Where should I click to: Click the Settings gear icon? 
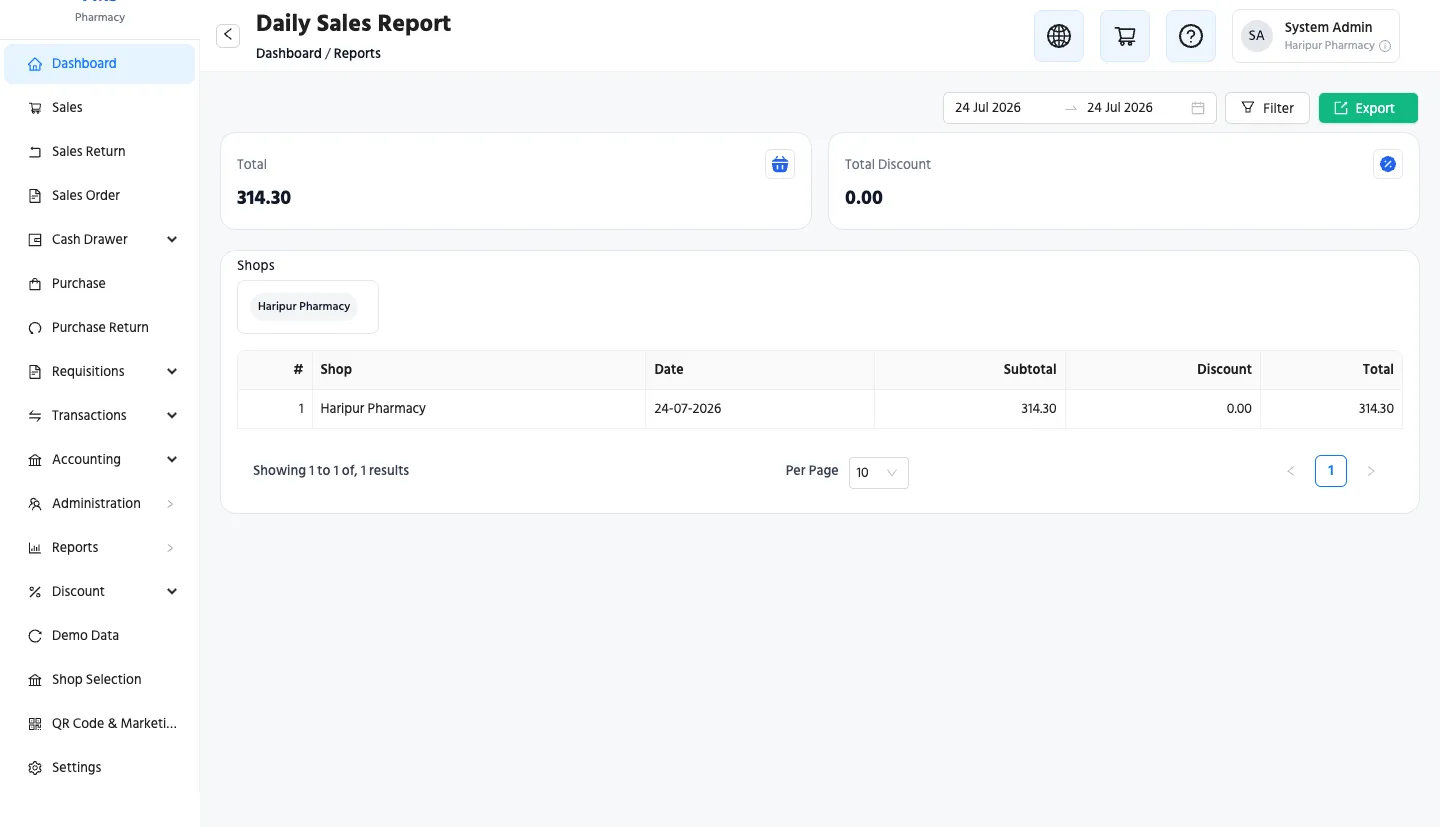pyautogui.click(x=35, y=768)
